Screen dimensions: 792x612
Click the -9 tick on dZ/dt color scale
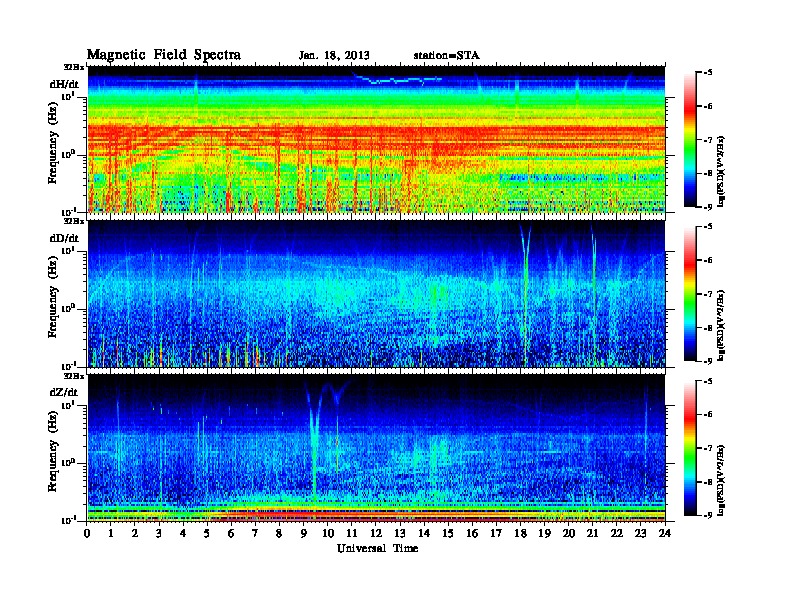click(x=708, y=515)
